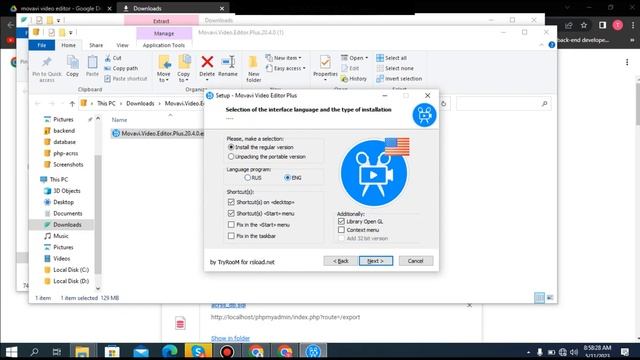Viewport: 640px width, 360px height.
Task: Open File Explorer from taskbar
Action: 82,351
